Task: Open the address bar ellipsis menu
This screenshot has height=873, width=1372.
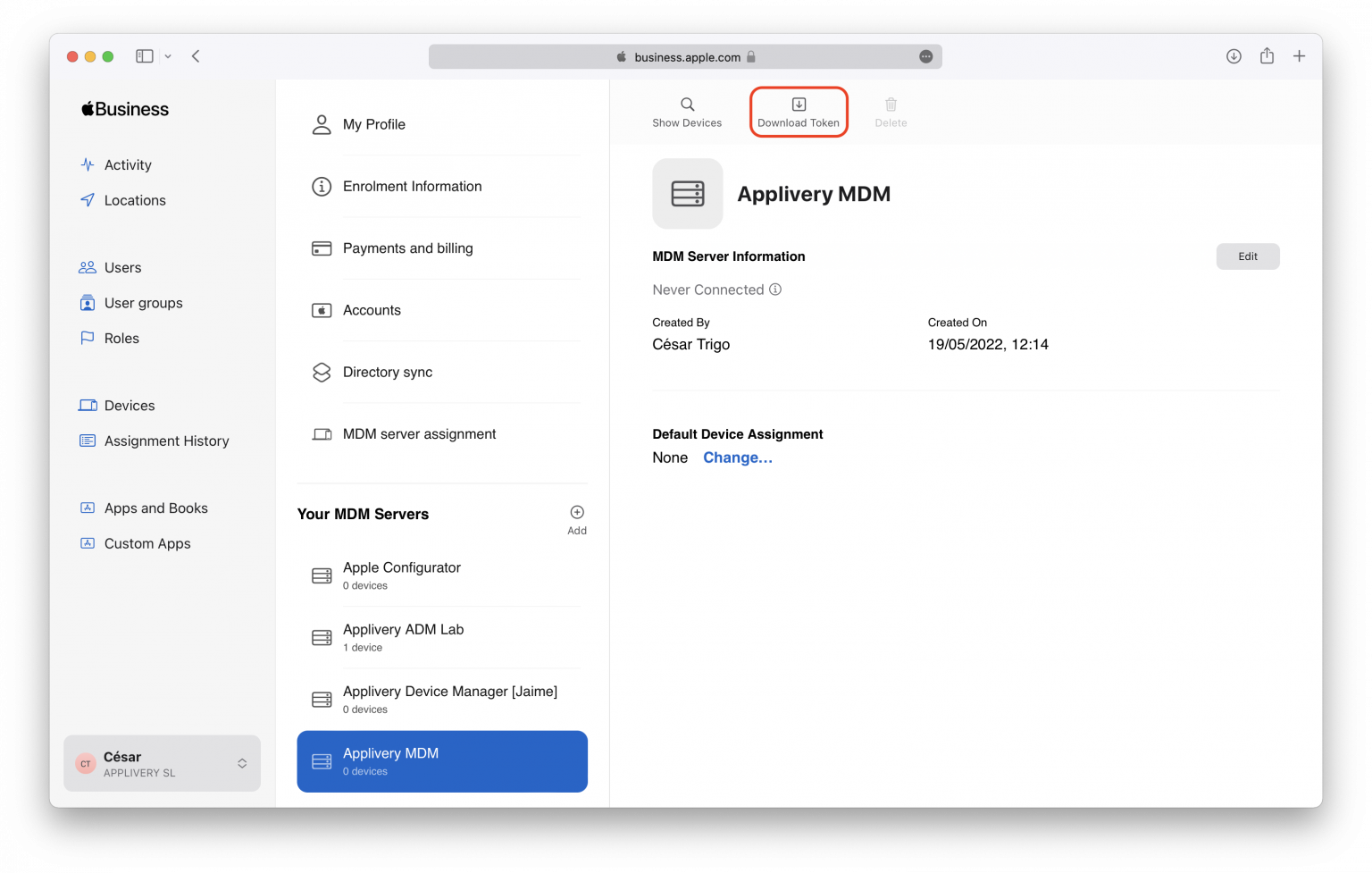Action: [x=925, y=56]
